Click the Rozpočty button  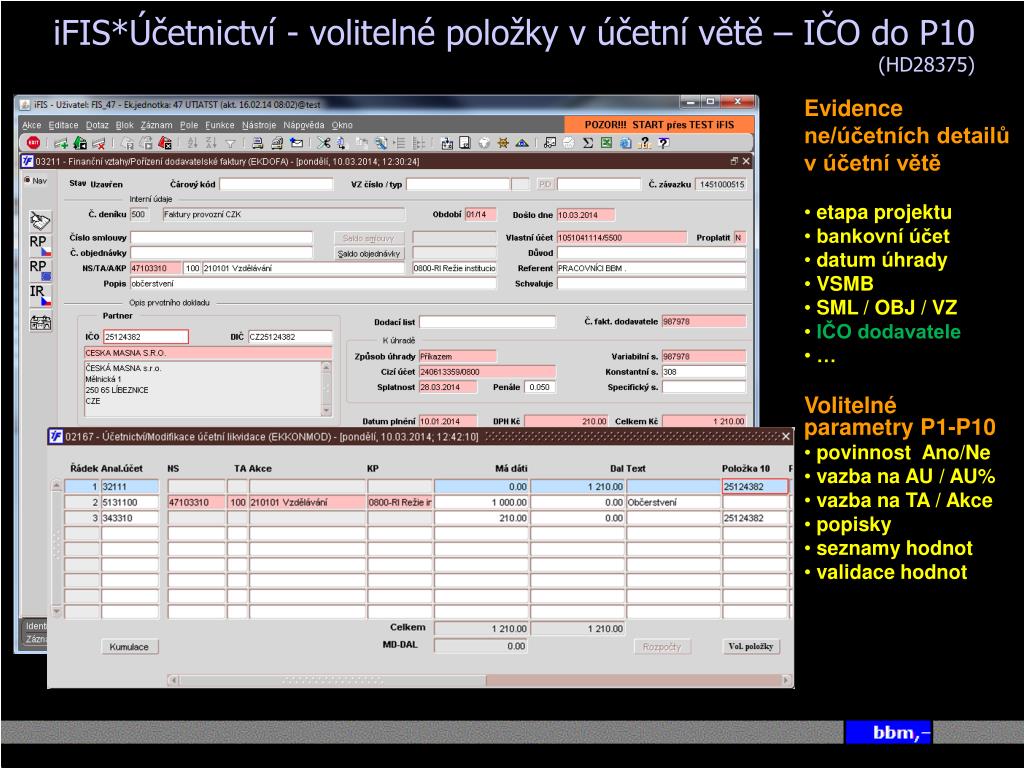(662, 647)
